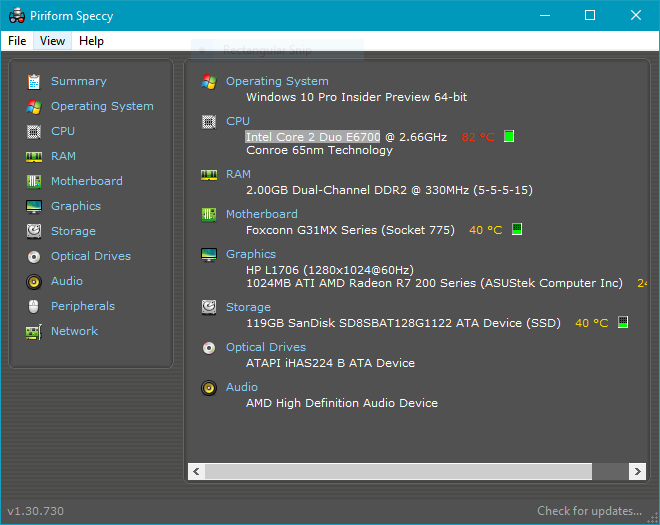The height and width of the screenshot is (525, 660).
Task: Click the Motherboard heading link in summary
Action: 262,214
